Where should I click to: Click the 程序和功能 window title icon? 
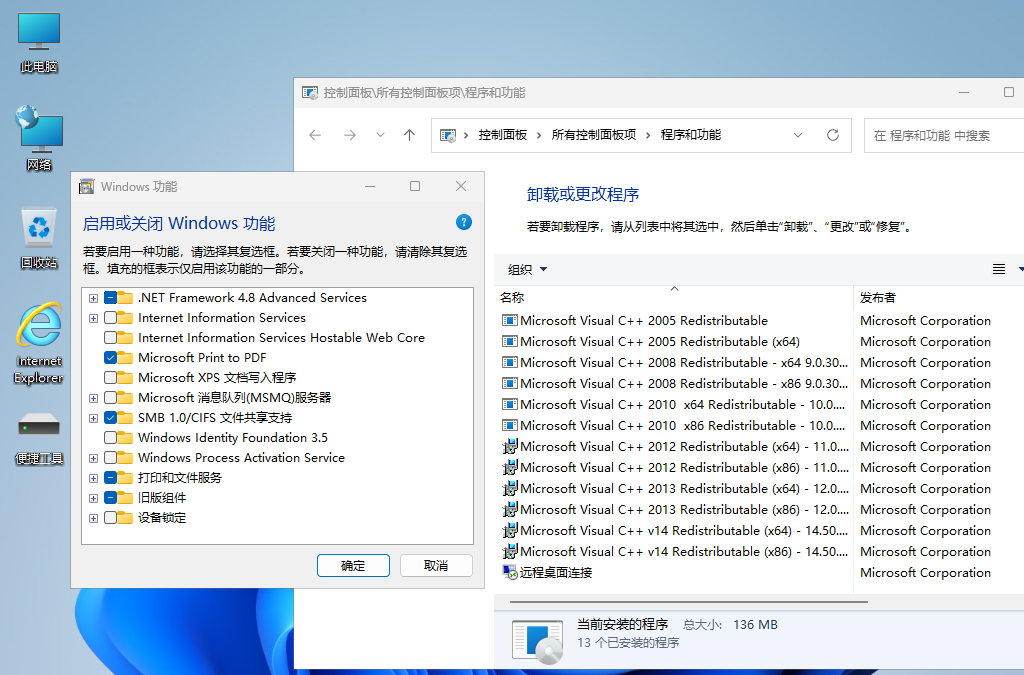310,93
